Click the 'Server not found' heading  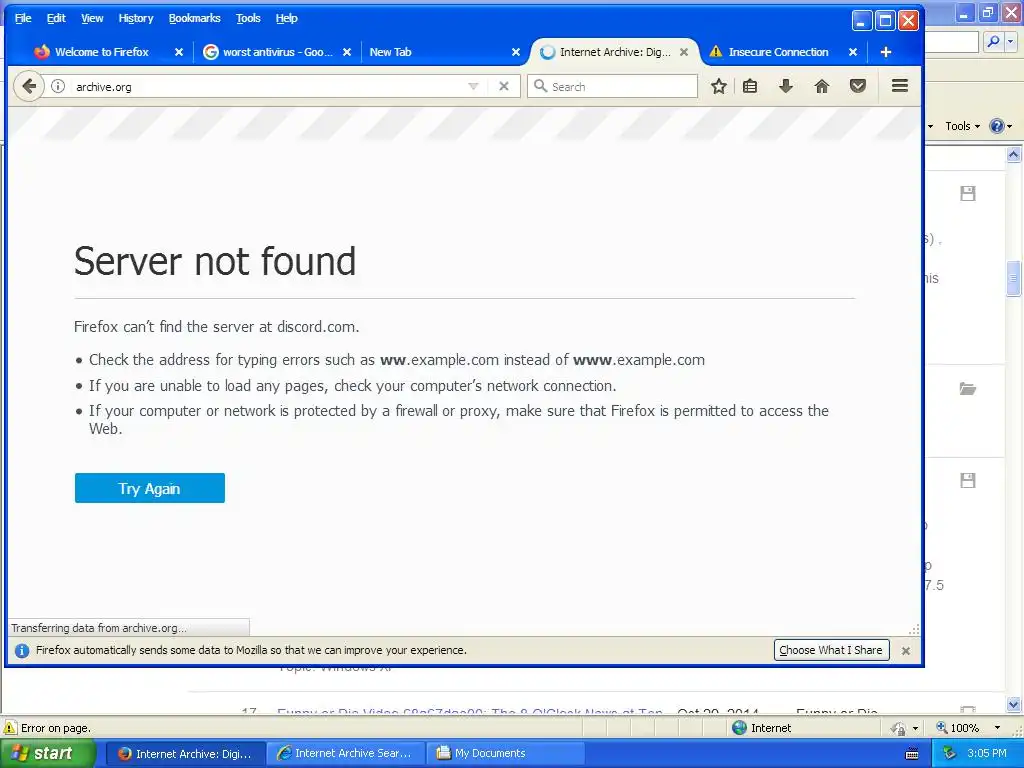pos(215,261)
